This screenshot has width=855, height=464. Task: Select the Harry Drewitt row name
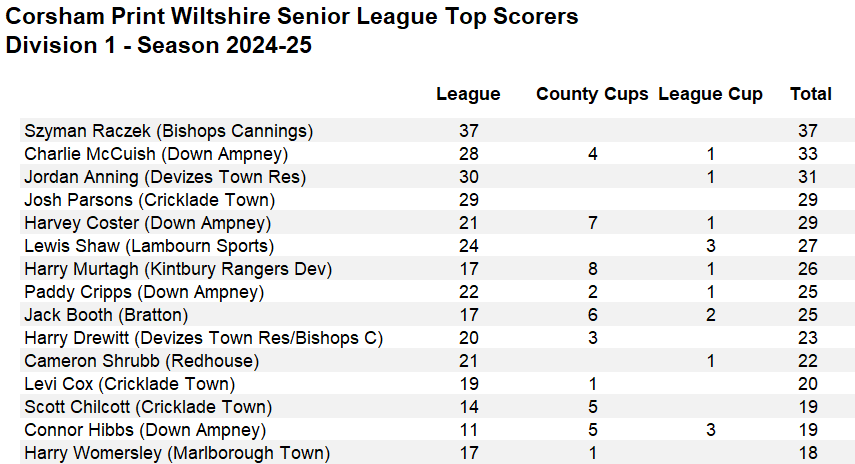coord(203,338)
